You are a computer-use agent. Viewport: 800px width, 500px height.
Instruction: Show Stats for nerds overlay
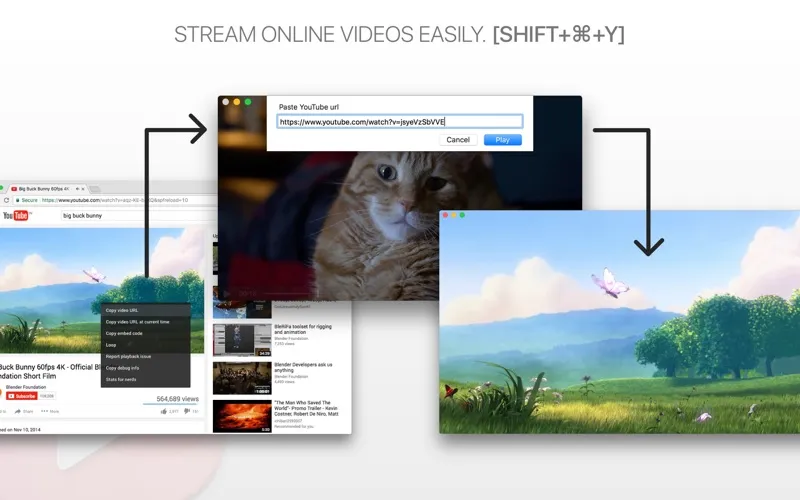[121, 379]
